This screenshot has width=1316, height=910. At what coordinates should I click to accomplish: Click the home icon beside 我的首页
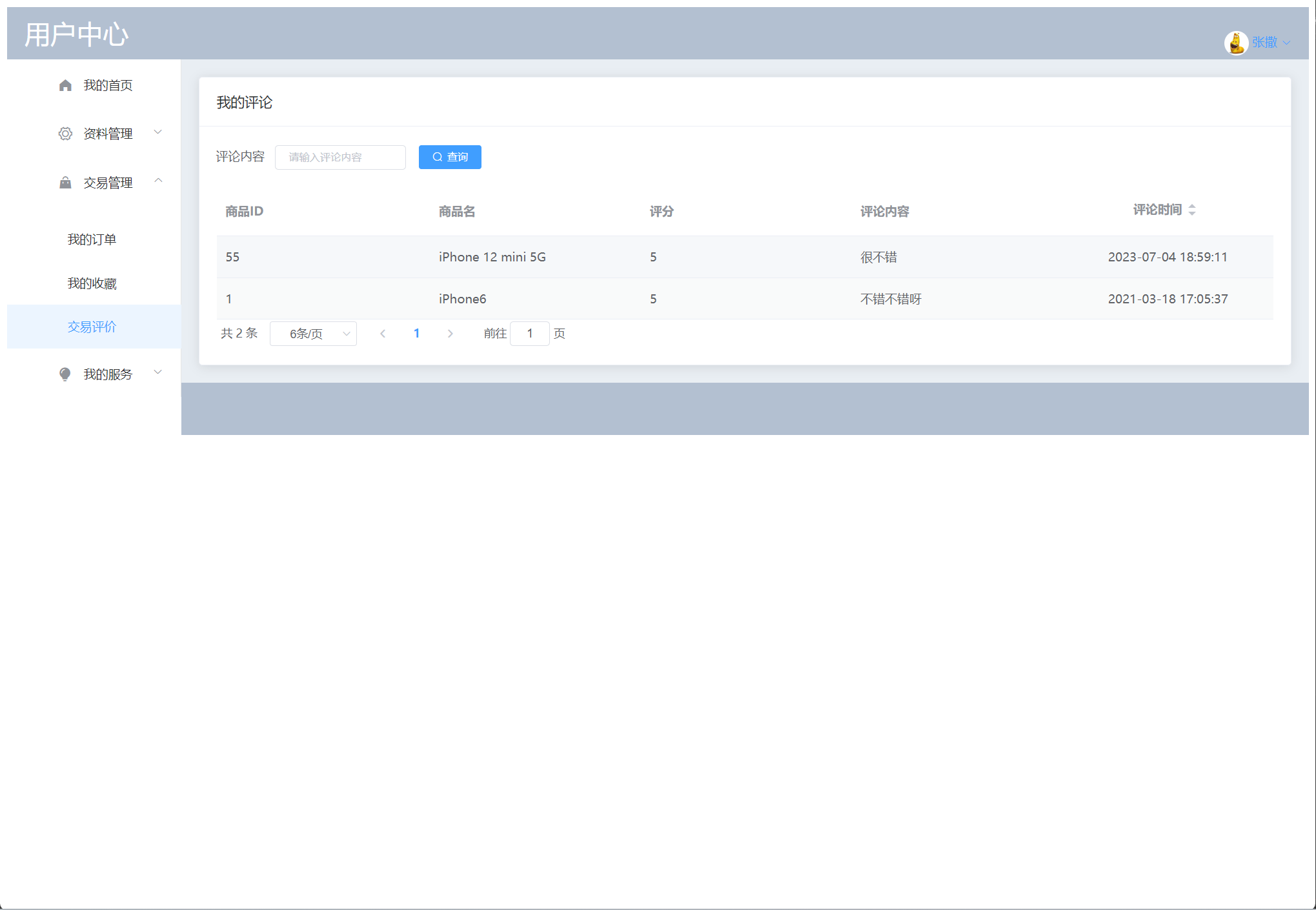(x=65, y=85)
